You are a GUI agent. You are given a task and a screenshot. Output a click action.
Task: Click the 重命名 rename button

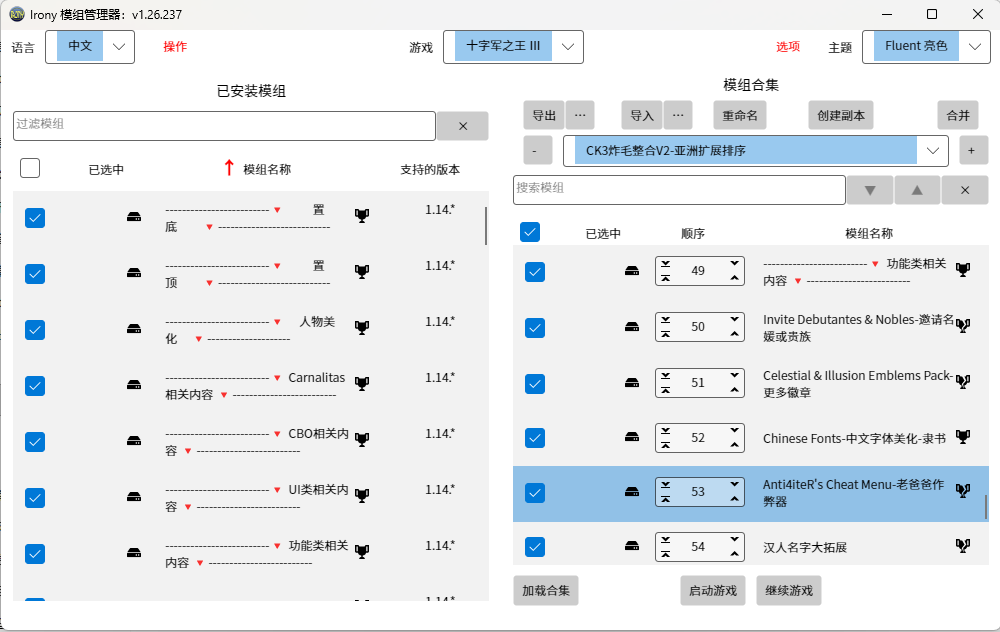coord(740,115)
